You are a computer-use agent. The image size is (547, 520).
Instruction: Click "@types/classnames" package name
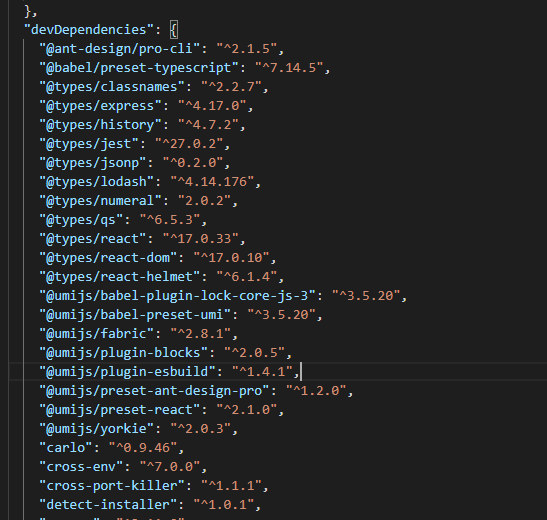pyautogui.click(x=112, y=86)
